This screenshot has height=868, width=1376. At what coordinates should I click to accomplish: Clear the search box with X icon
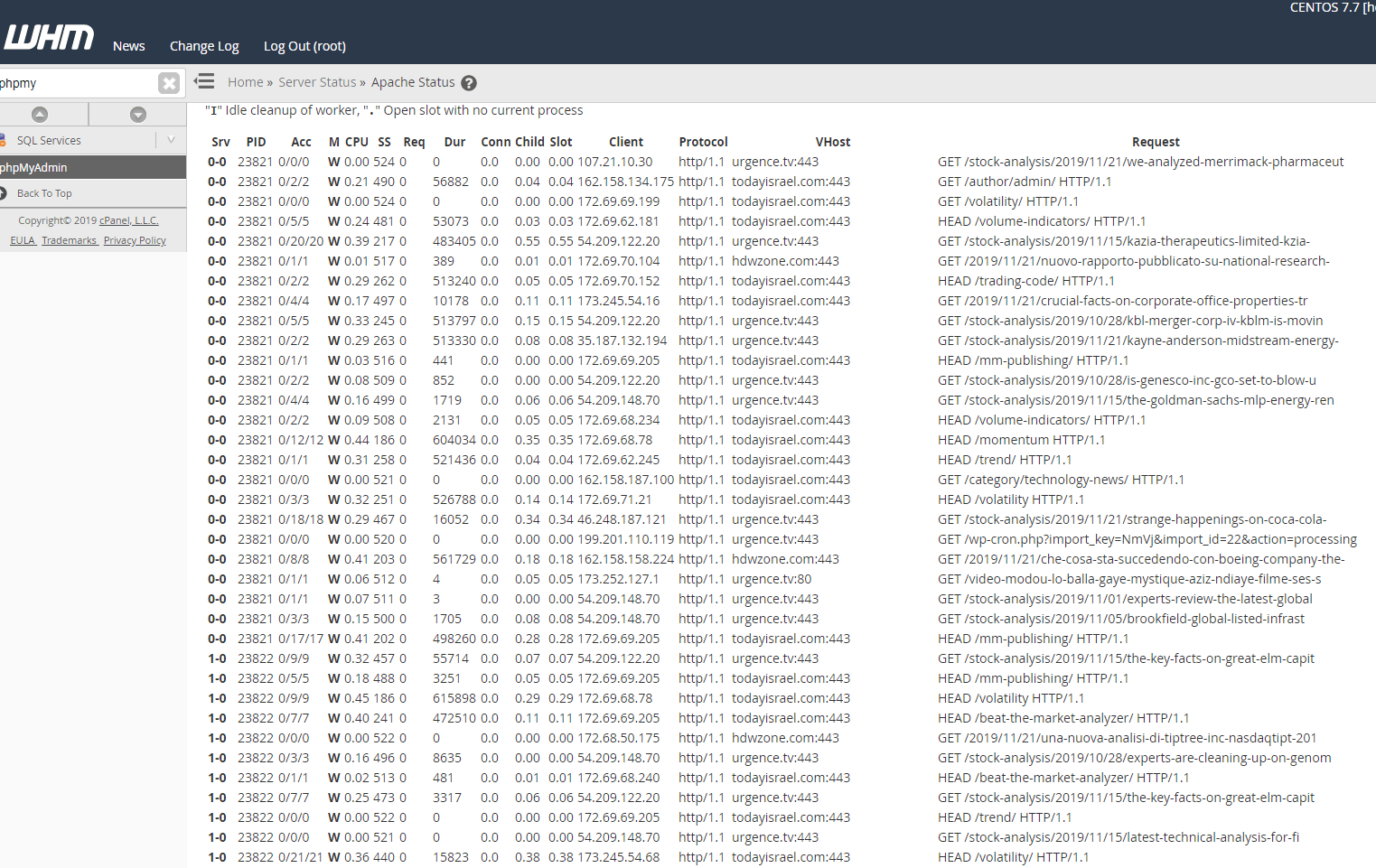pos(169,83)
